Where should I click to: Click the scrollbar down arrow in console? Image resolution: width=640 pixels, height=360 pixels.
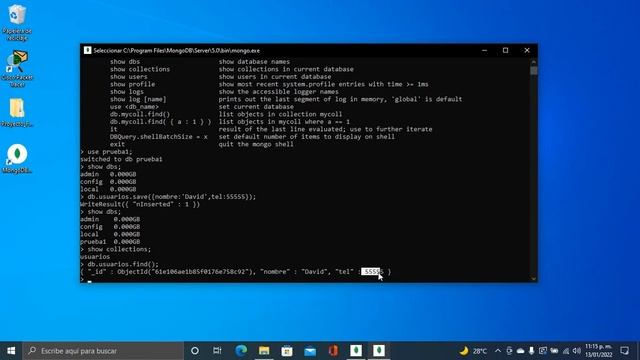533,278
